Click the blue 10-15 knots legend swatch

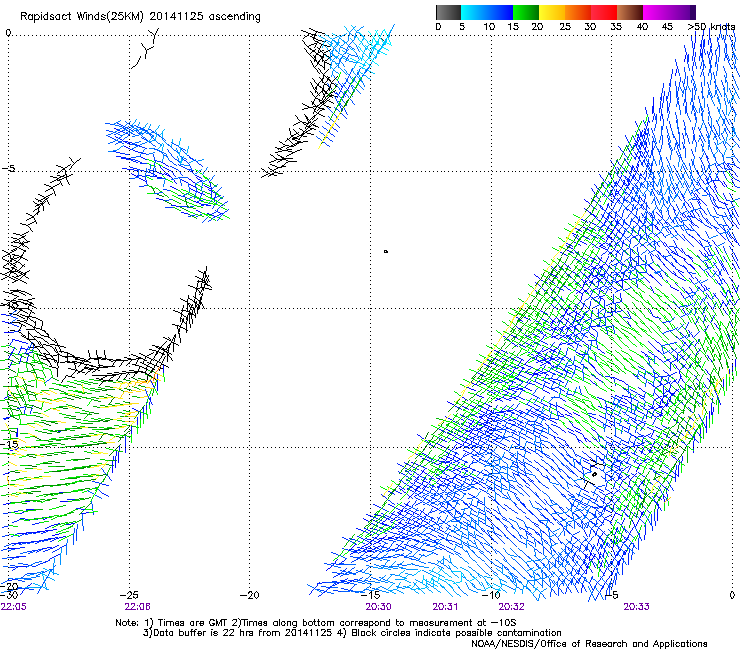point(500,12)
